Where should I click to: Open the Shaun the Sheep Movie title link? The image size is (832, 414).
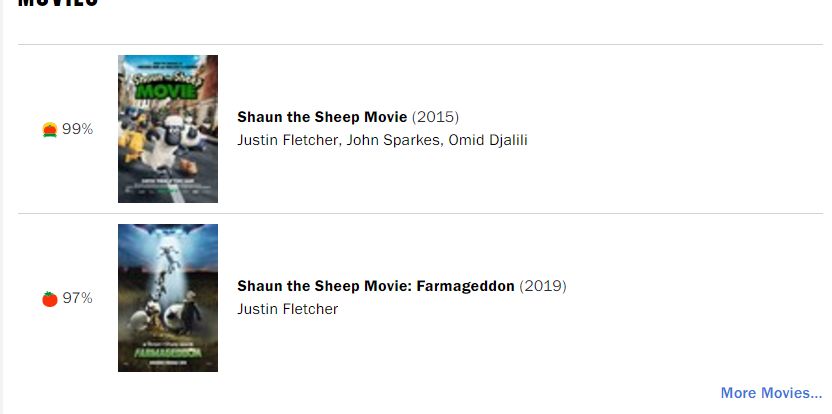point(322,117)
